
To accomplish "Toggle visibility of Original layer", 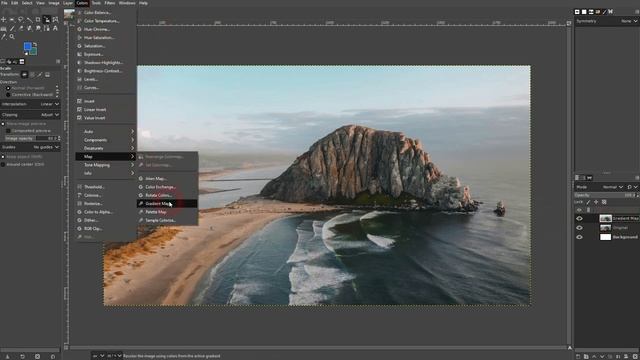I will pyautogui.click(x=579, y=228).
